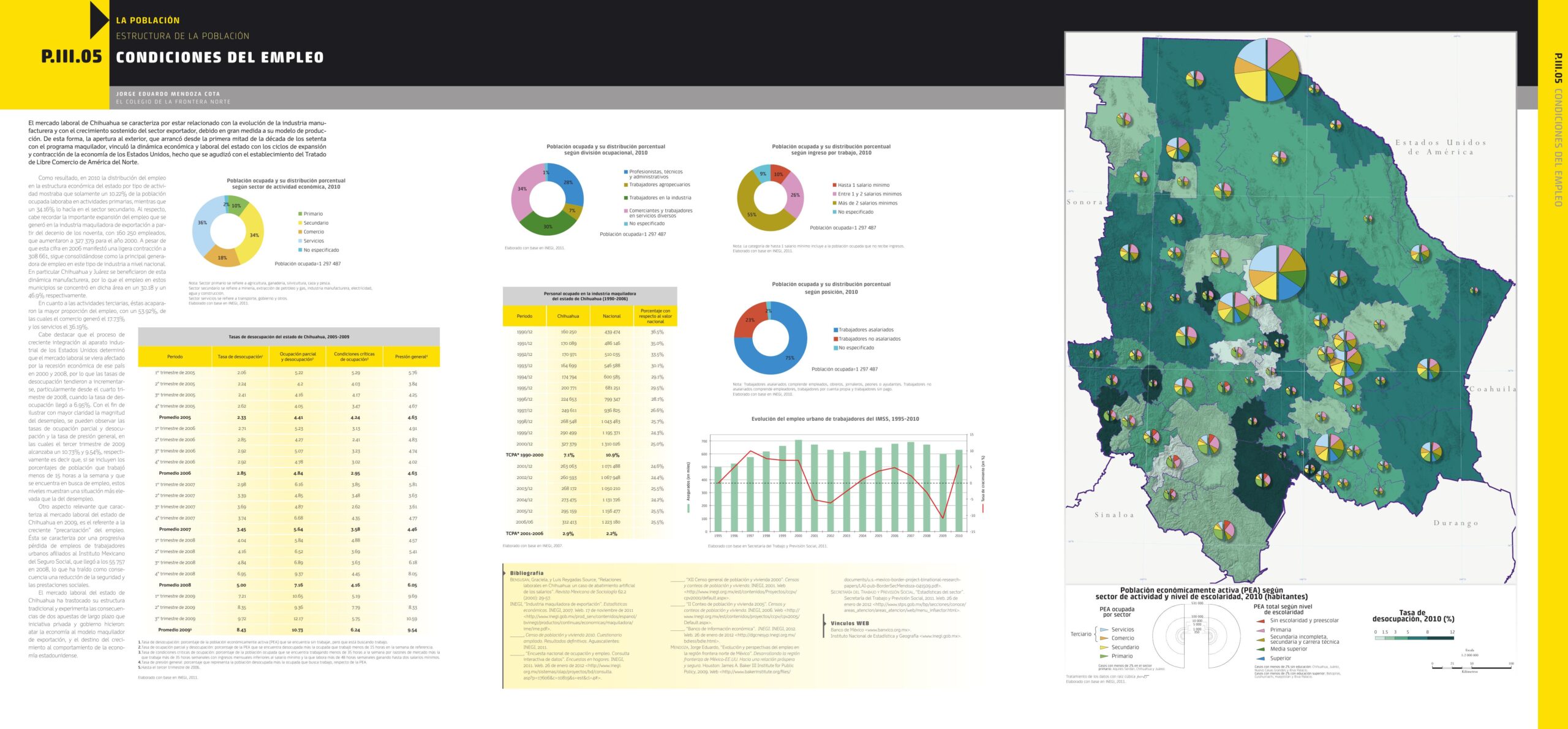Click the Servicios wedge icon in map legend
The width and height of the screenshot is (1568, 729).
1104,630
